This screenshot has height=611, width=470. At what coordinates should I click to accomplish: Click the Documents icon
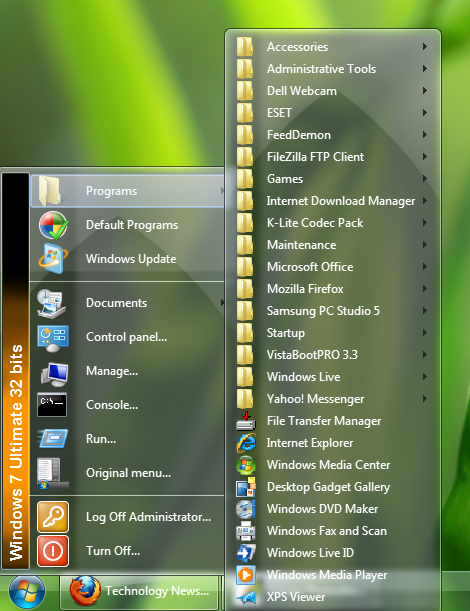pos(52,303)
